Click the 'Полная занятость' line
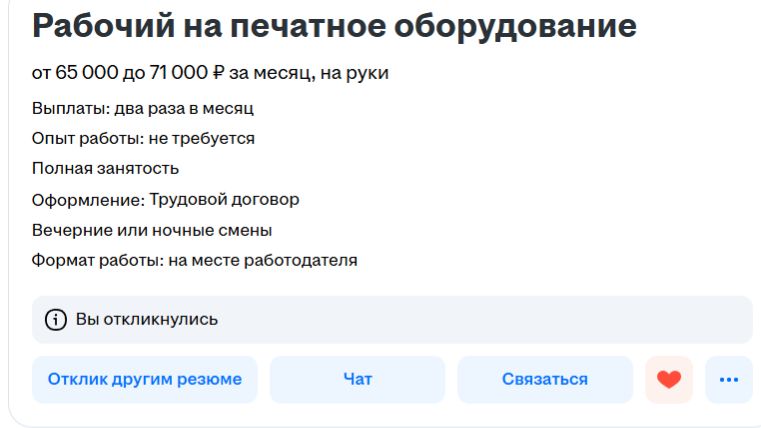Image resolution: width=761 pixels, height=428 pixels. (106, 168)
